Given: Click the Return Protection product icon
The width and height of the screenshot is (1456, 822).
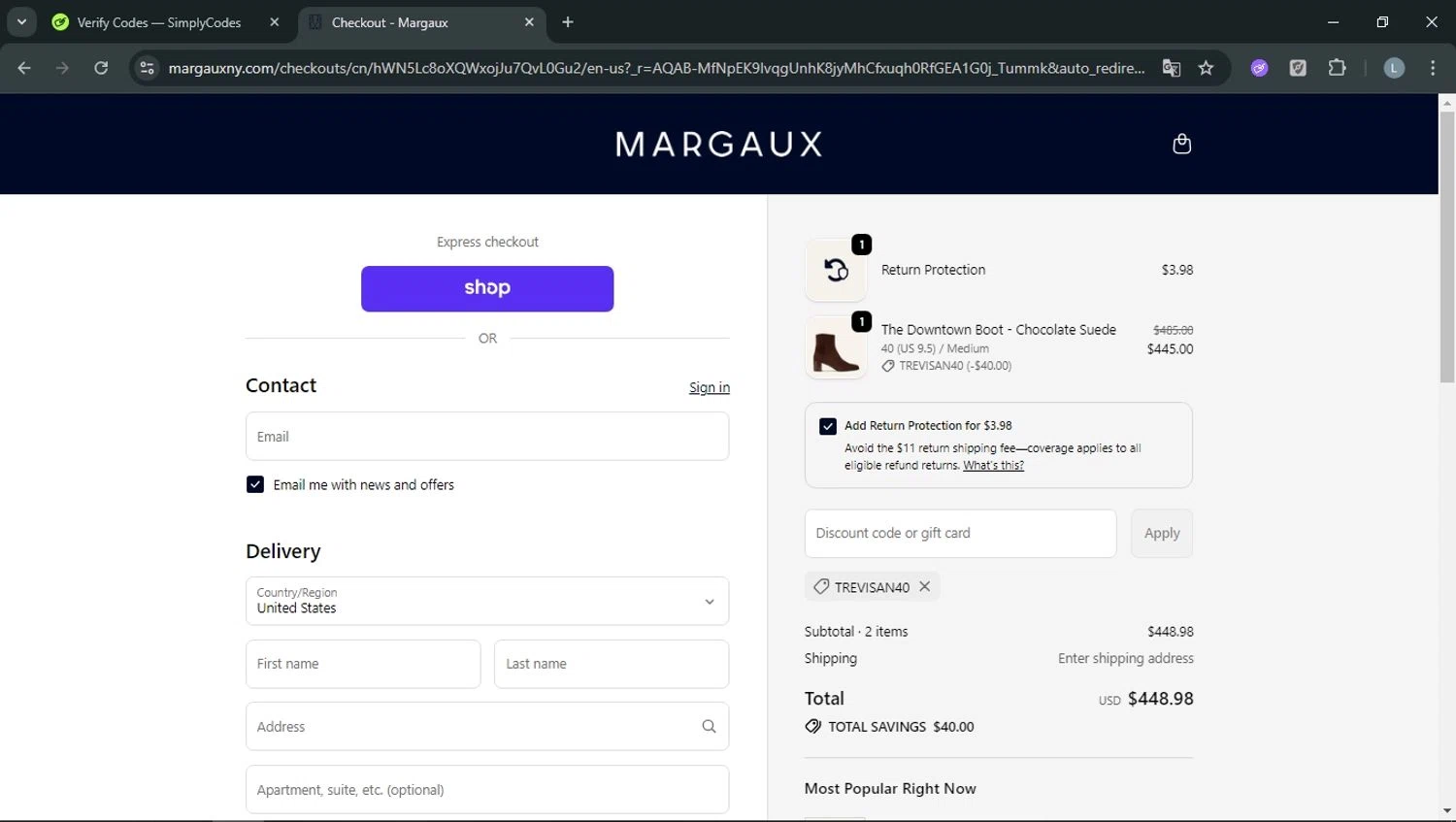Looking at the screenshot, I should click(x=836, y=270).
